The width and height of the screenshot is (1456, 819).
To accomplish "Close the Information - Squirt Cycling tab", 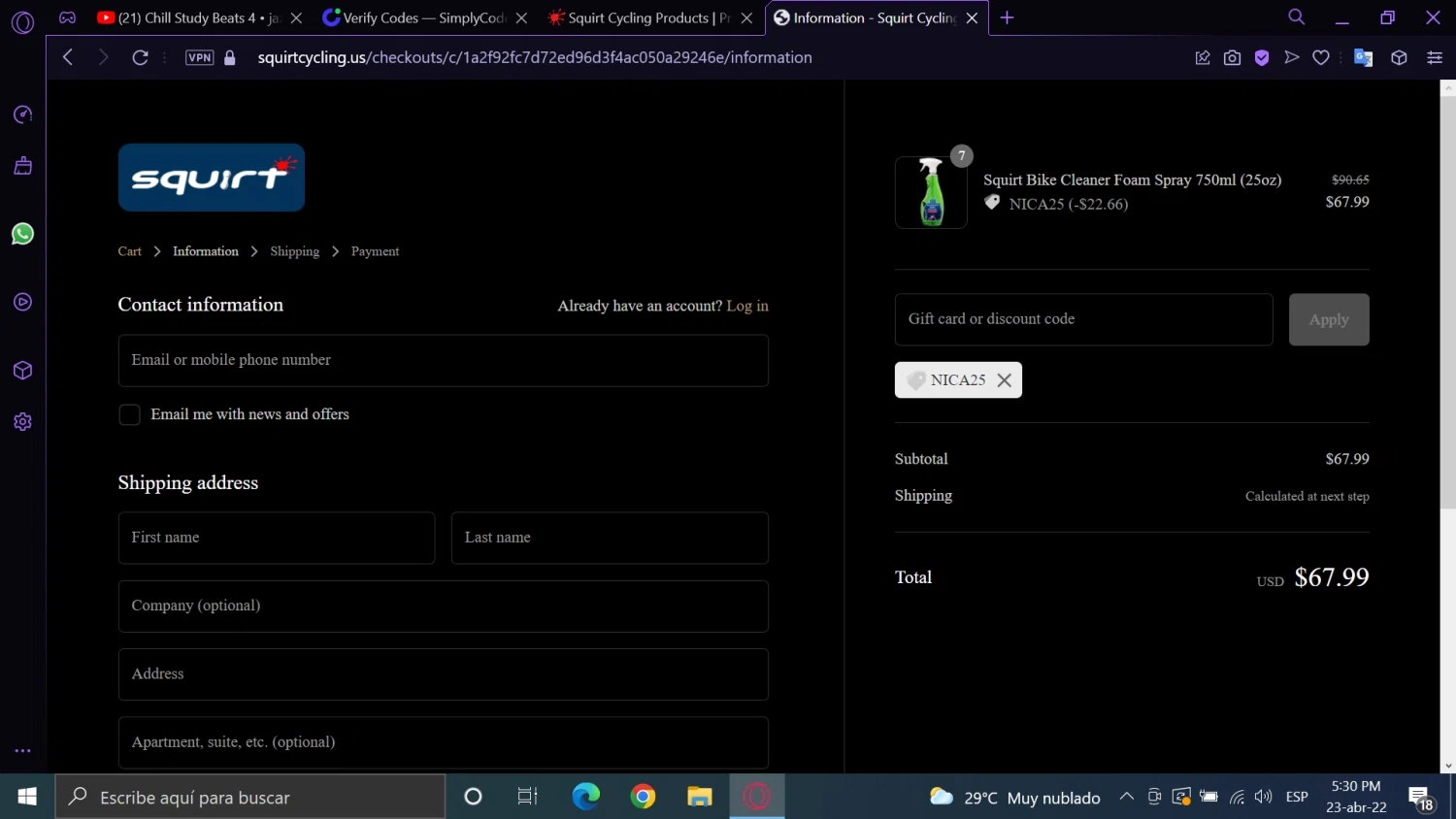I will click(x=972, y=17).
